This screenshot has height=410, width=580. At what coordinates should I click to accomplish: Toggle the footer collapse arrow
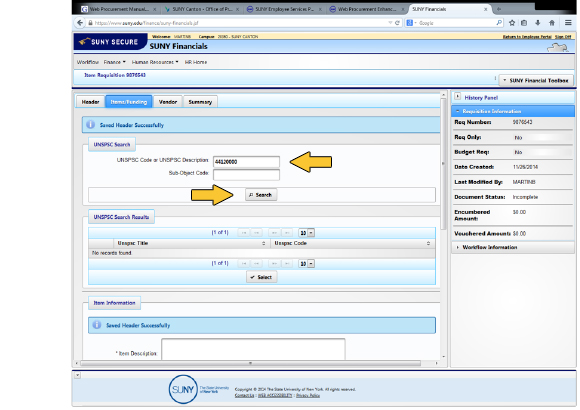click(77, 375)
